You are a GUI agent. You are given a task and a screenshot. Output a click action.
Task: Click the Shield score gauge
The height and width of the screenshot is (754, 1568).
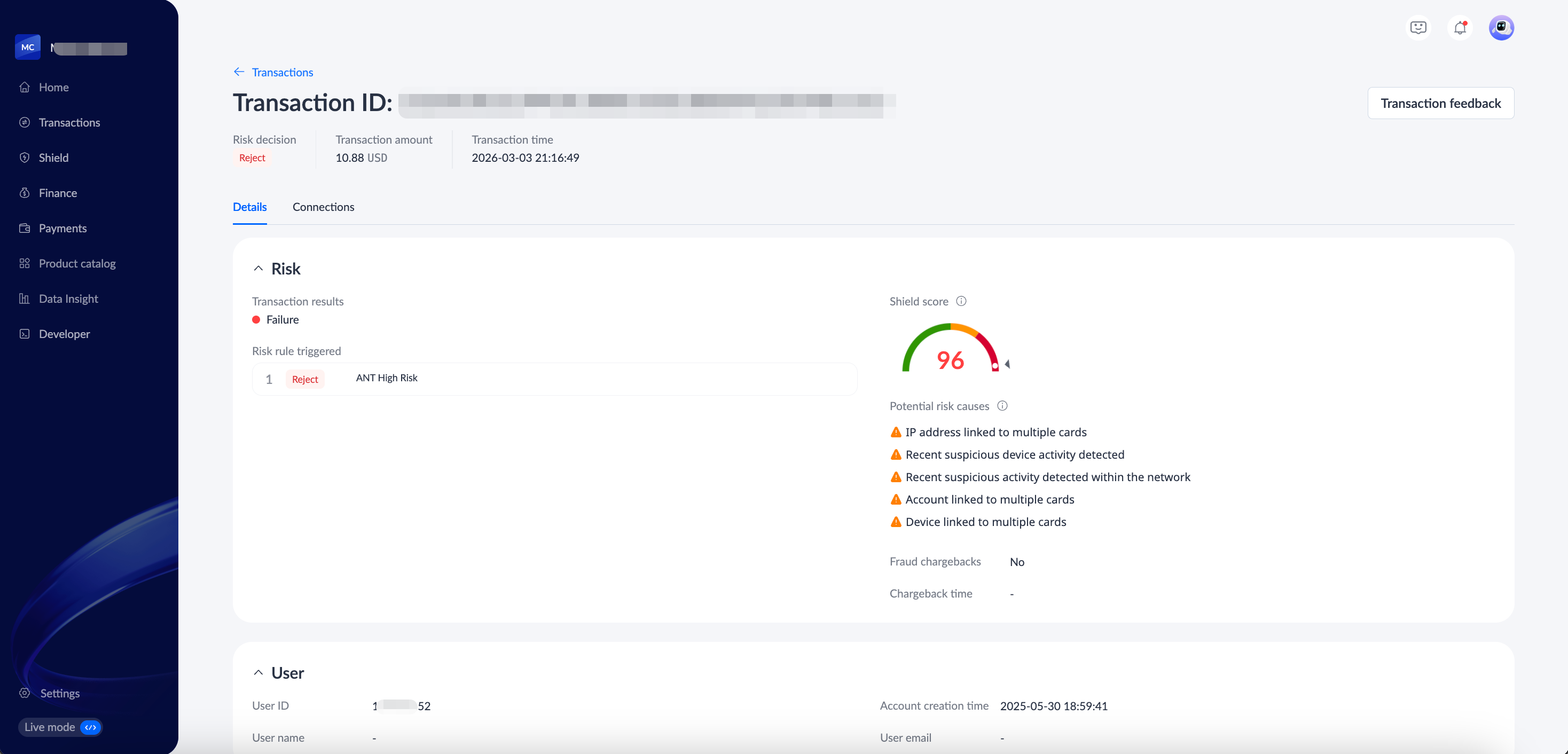pyautogui.click(x=950, y=350)
